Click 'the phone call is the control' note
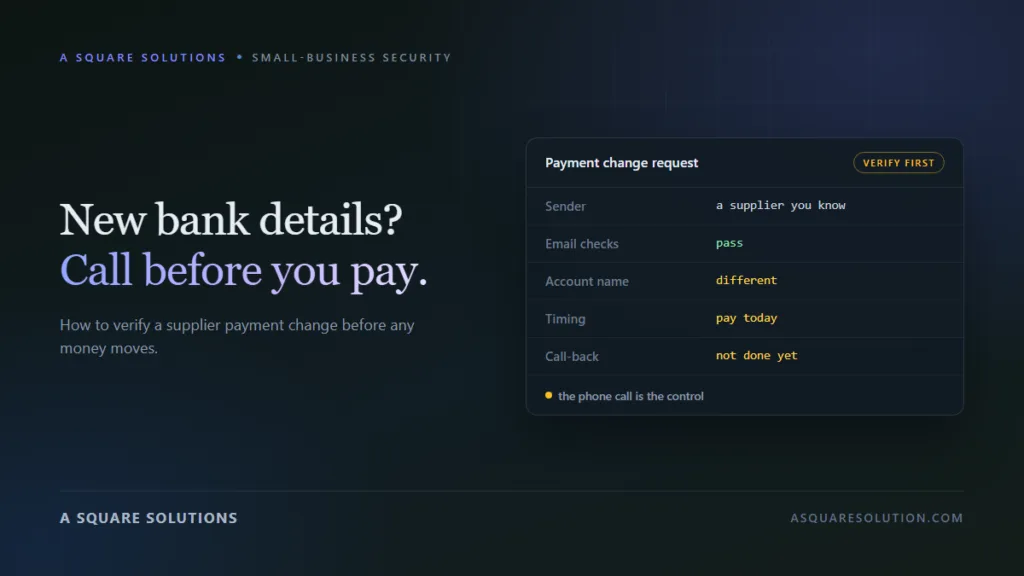Image resolution: width=1024 pixels, height=576 pixels. click(631, 396)
